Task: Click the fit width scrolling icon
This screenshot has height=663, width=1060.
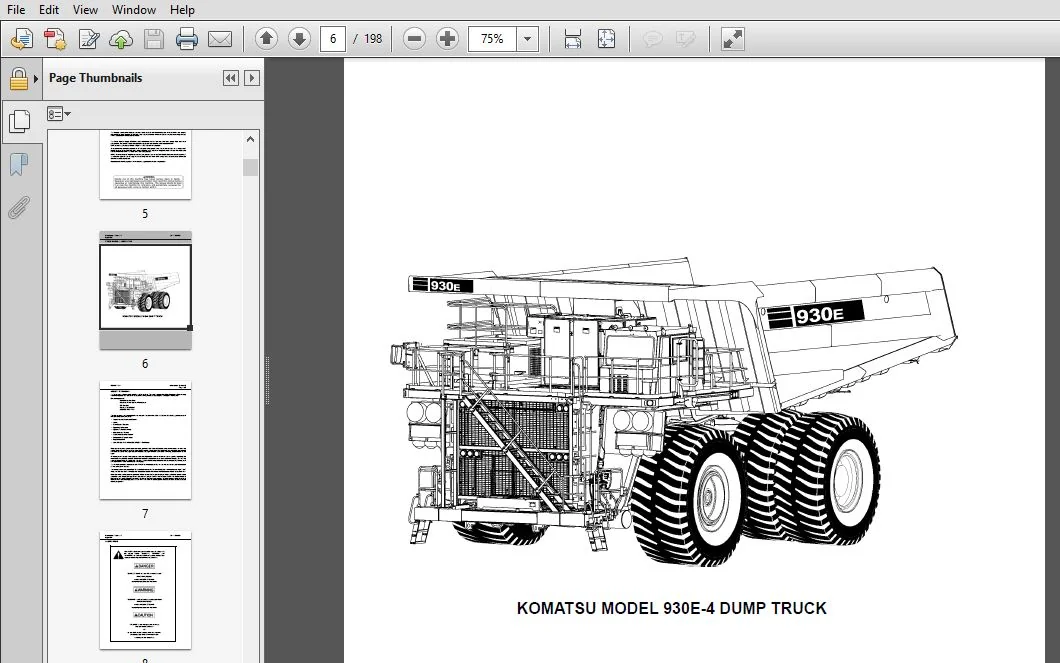Action: point(573,39)
